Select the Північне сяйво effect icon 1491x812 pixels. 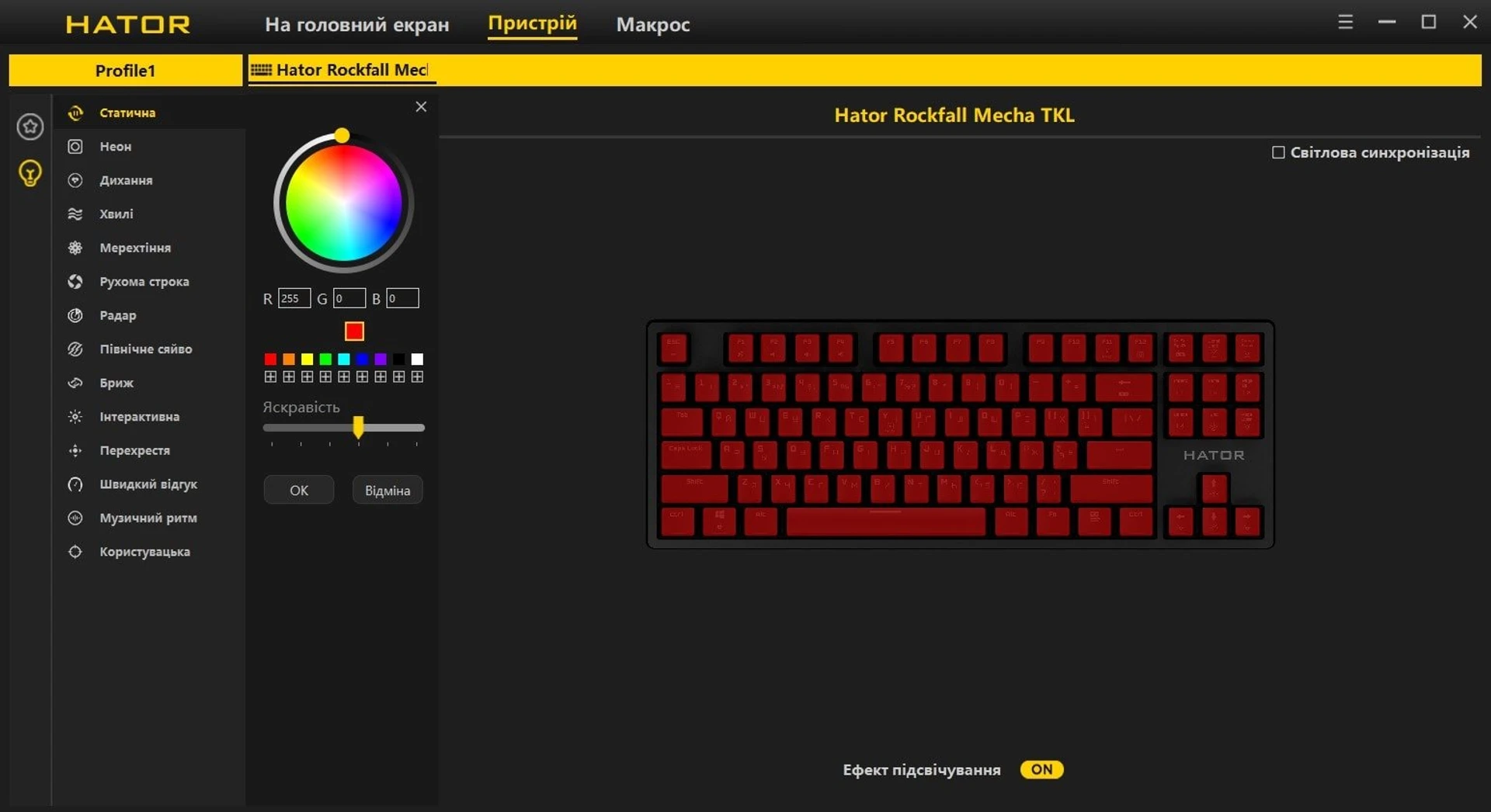tap(75, 349)
